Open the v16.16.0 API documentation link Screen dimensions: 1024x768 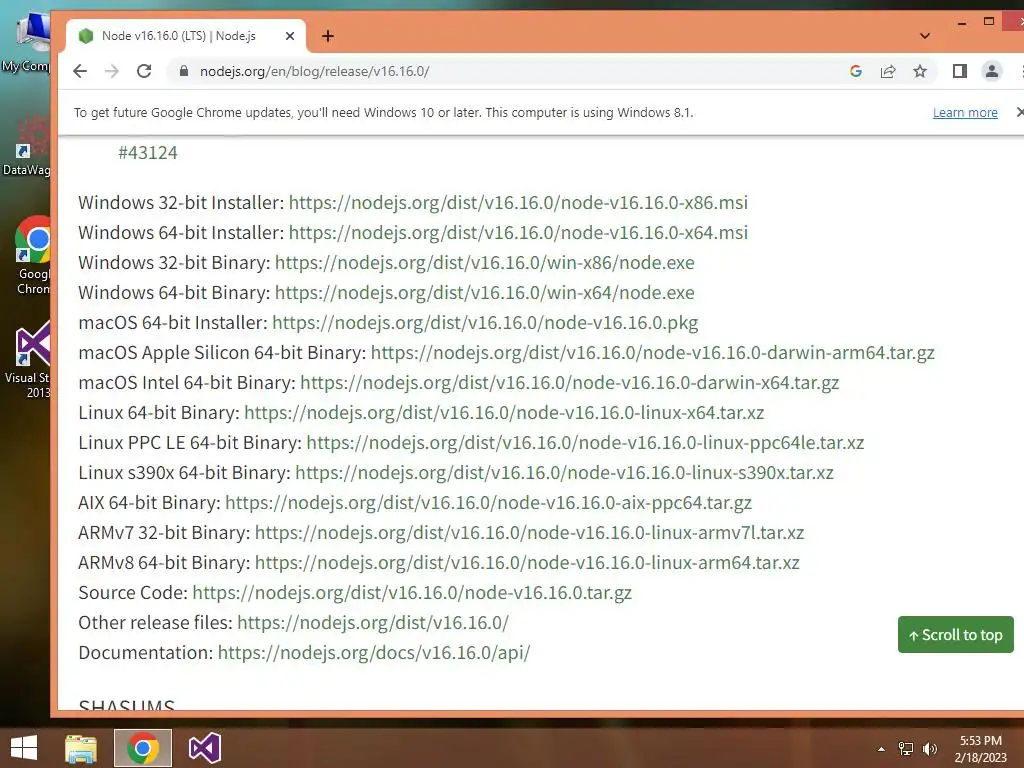[x=374, y=653]
